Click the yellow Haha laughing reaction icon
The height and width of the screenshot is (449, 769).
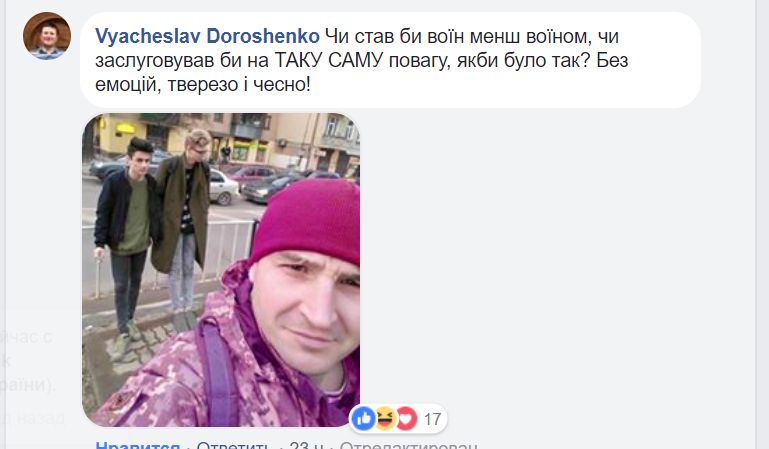(x=385, y=419)
